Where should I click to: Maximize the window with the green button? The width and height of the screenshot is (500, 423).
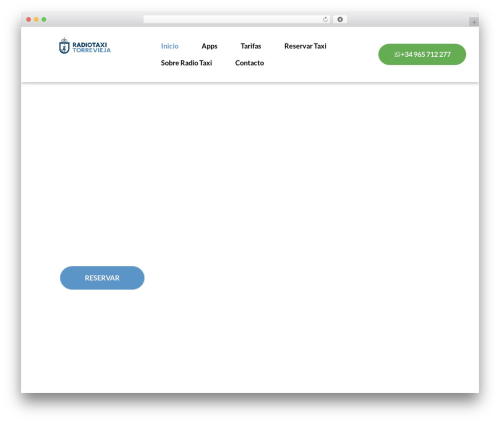(x=44, y=19)
